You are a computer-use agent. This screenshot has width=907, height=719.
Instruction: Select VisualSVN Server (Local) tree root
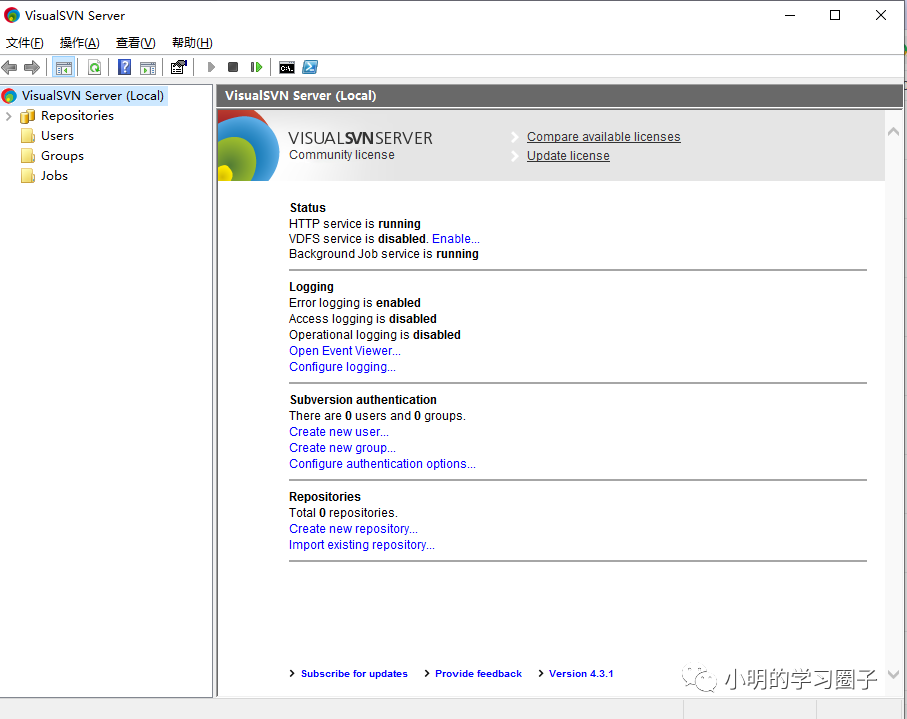pyautogui.click(x=93, y=95)
